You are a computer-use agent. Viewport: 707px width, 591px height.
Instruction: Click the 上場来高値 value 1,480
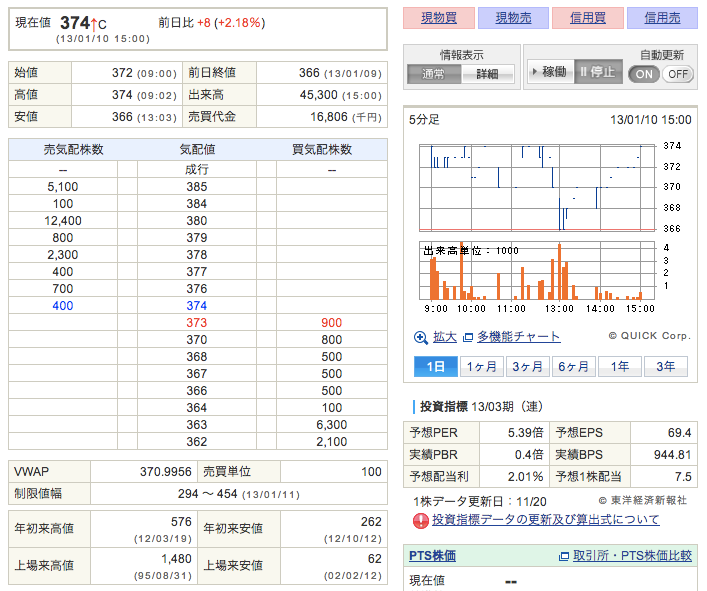(x=176, y=559)
